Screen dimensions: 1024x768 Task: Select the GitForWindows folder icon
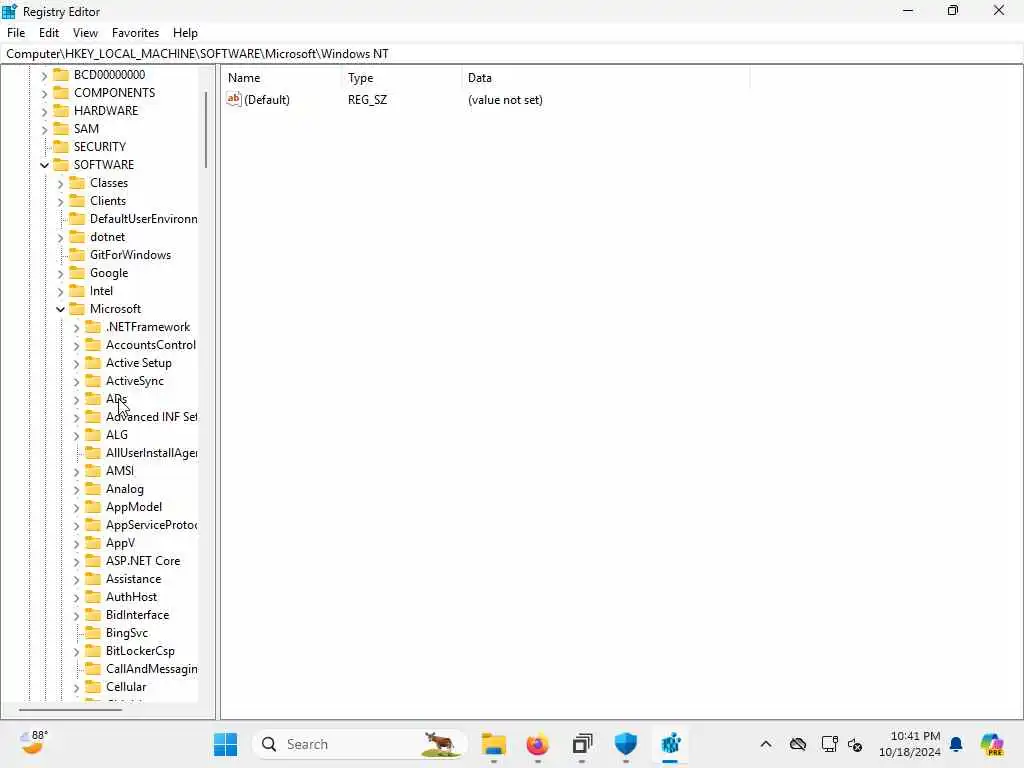tap(77, 255)
